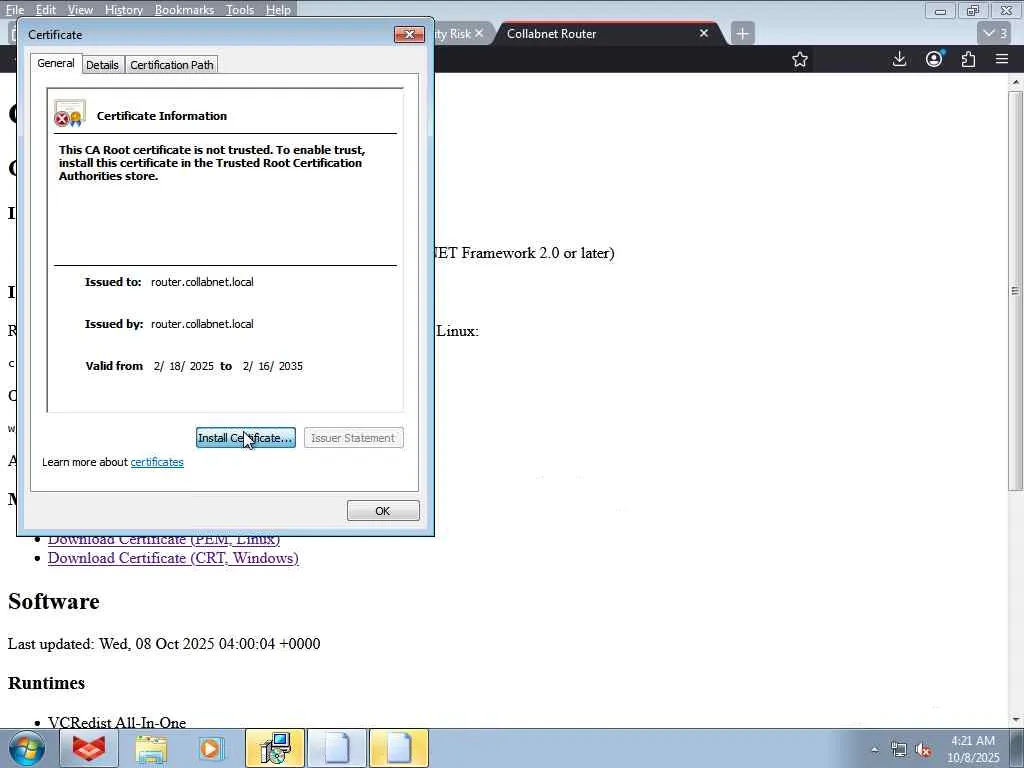Open the Certification Path tab

point(172,65)
